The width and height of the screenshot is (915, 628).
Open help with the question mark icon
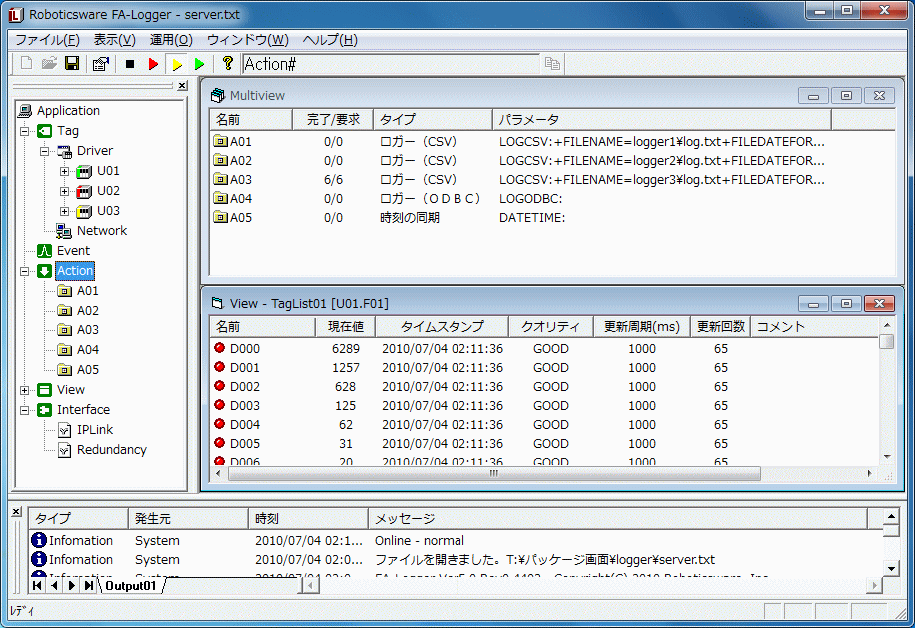pos(228,63)
